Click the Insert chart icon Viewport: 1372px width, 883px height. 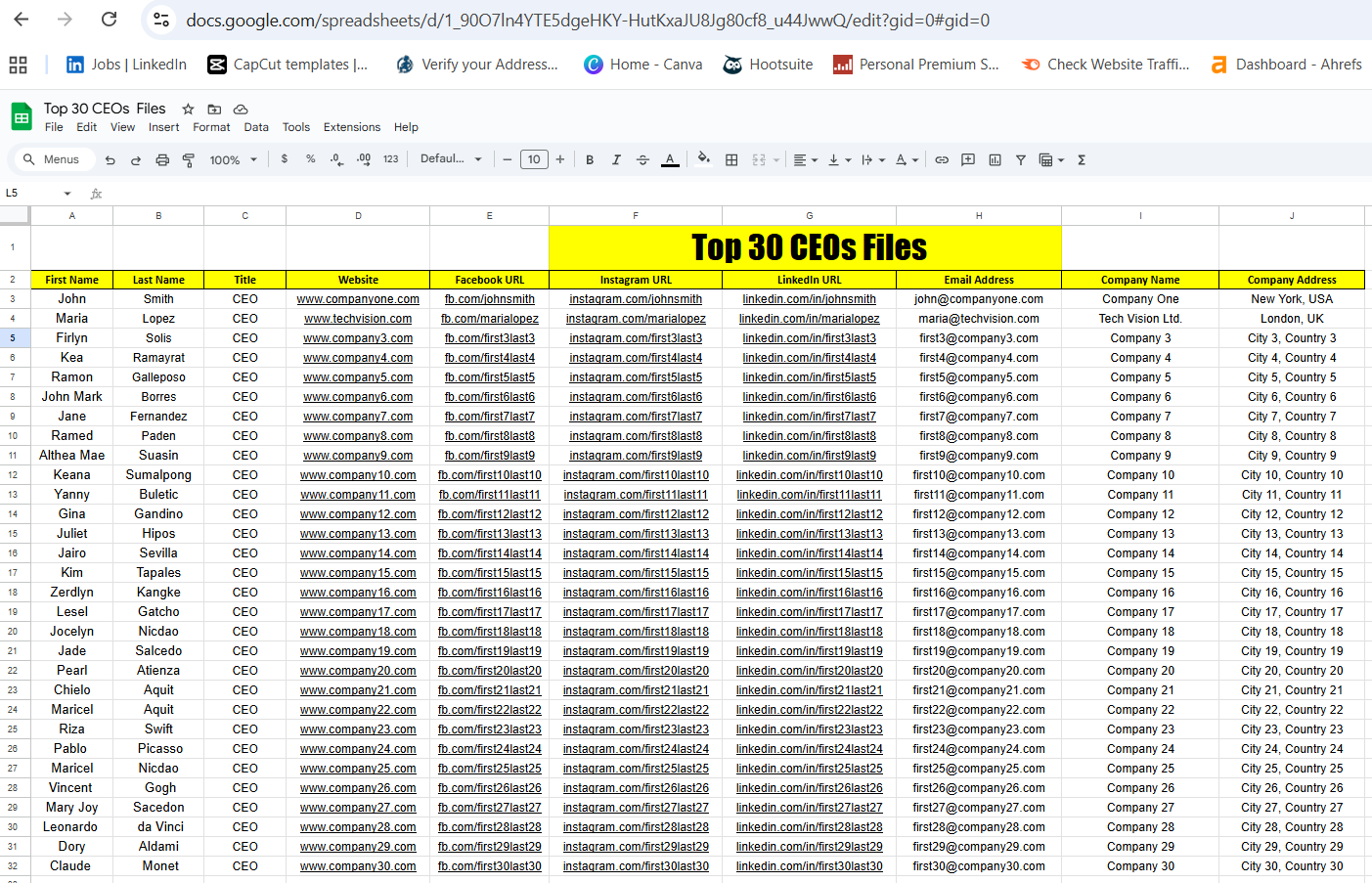coord(995,159)
